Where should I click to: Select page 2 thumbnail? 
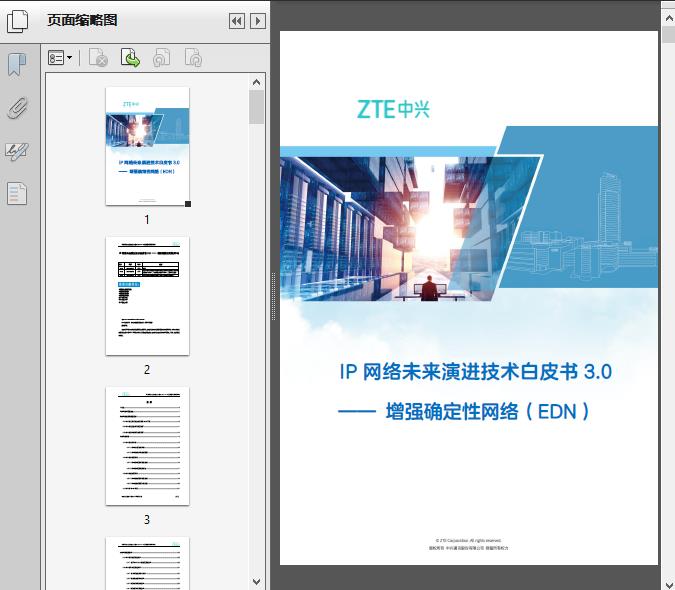[147, 296]
